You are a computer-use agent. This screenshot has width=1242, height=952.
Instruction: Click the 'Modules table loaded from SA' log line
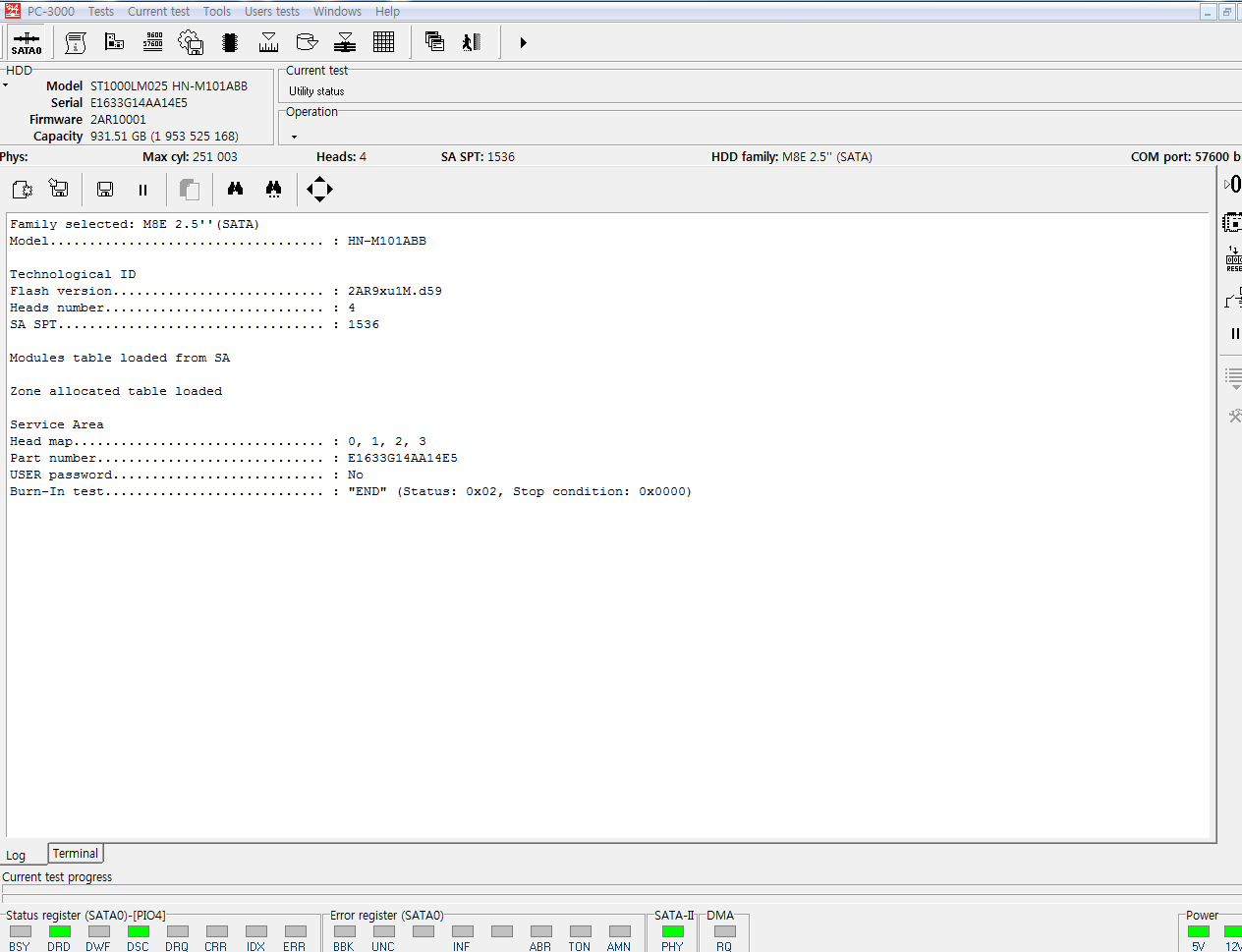(120, 358)
